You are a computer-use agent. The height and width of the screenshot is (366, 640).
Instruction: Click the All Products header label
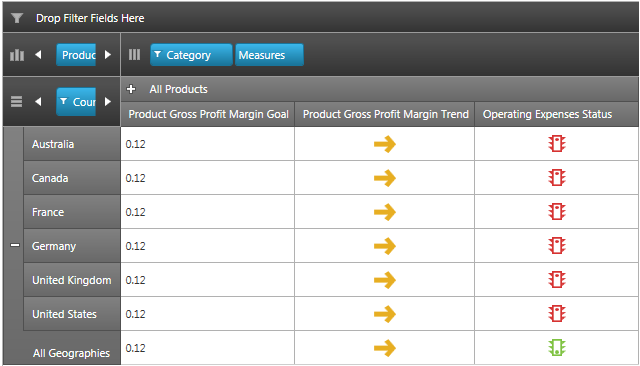tap(178, 89)
